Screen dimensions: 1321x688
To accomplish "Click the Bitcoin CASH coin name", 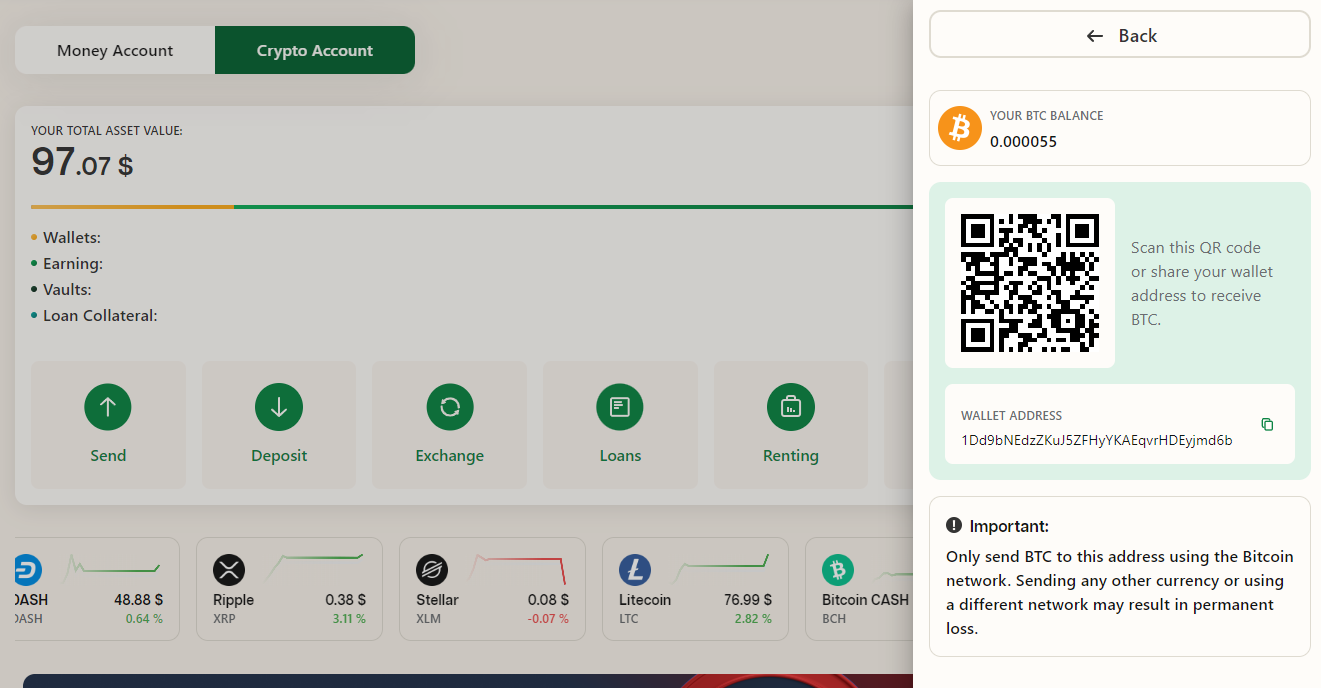I will (x=865, y=600).
